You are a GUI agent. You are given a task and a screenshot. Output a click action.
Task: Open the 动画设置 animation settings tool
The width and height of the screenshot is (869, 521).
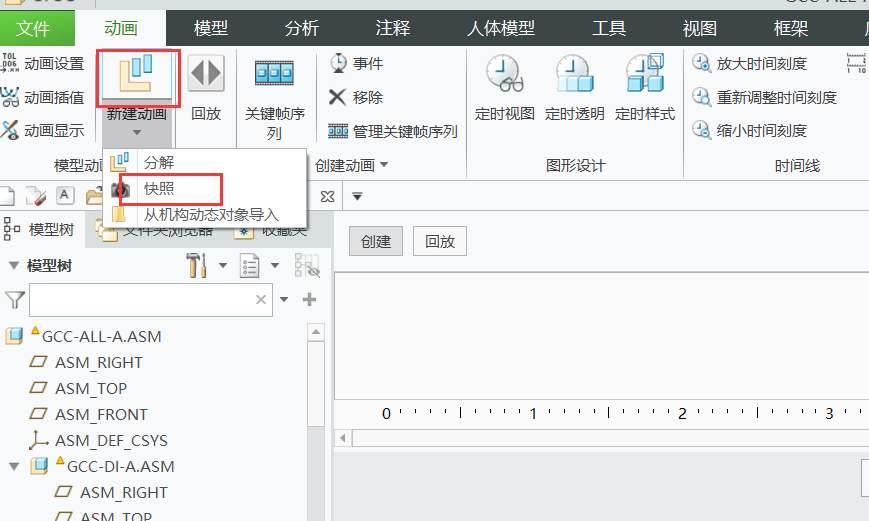pos(43,64)
